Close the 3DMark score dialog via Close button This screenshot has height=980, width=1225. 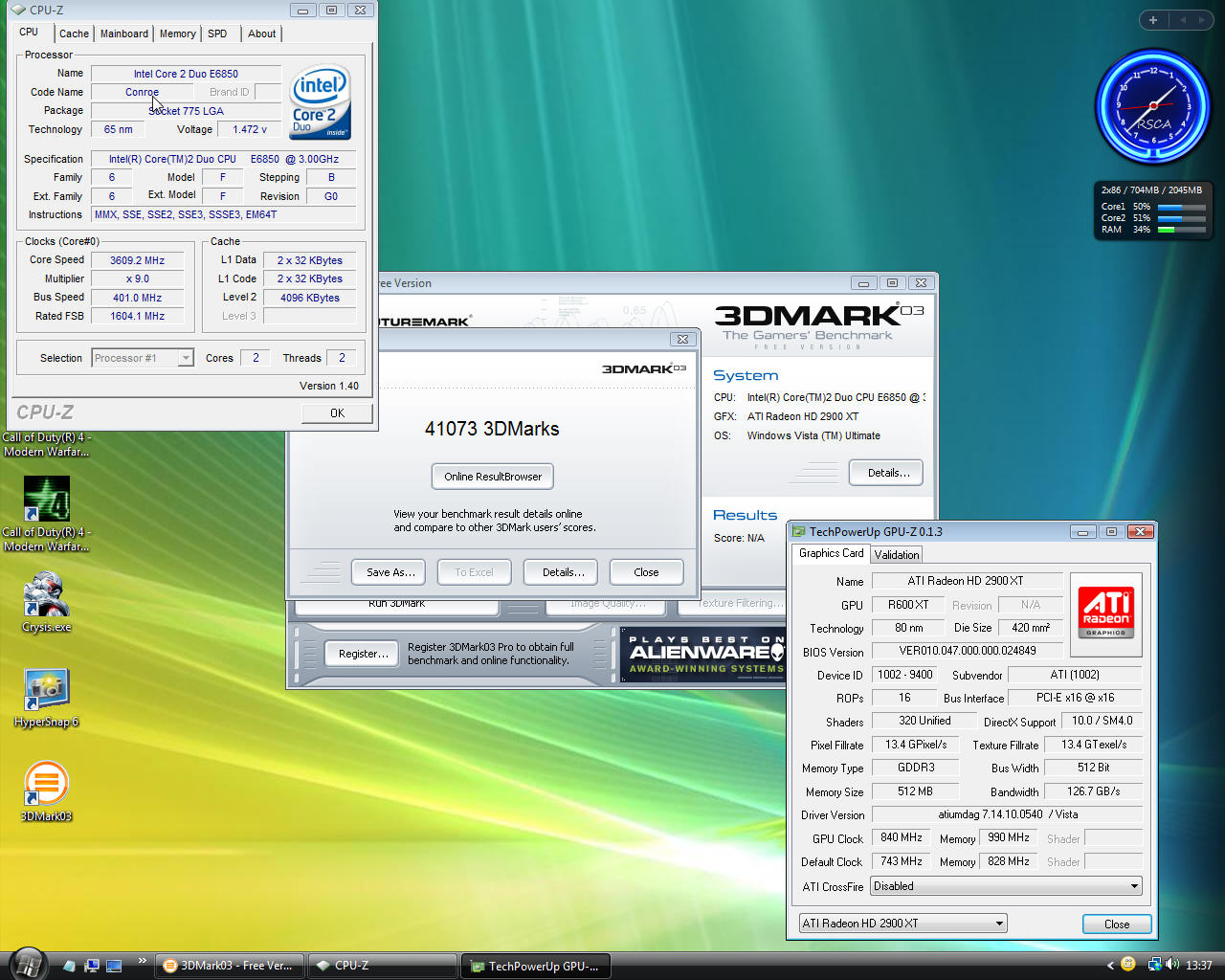(x=647, y=572)
